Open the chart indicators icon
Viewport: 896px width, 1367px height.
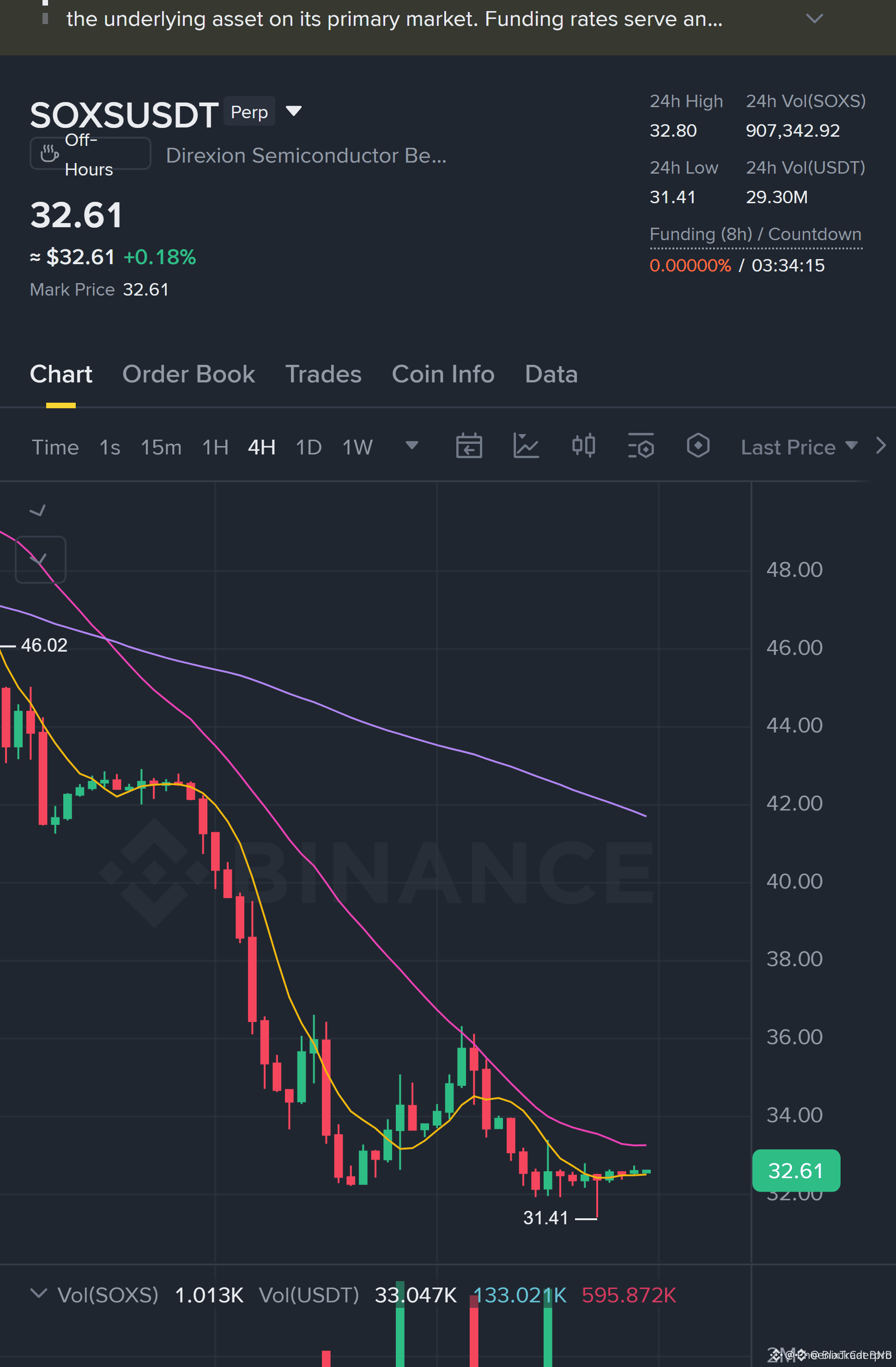coord(526,446)
